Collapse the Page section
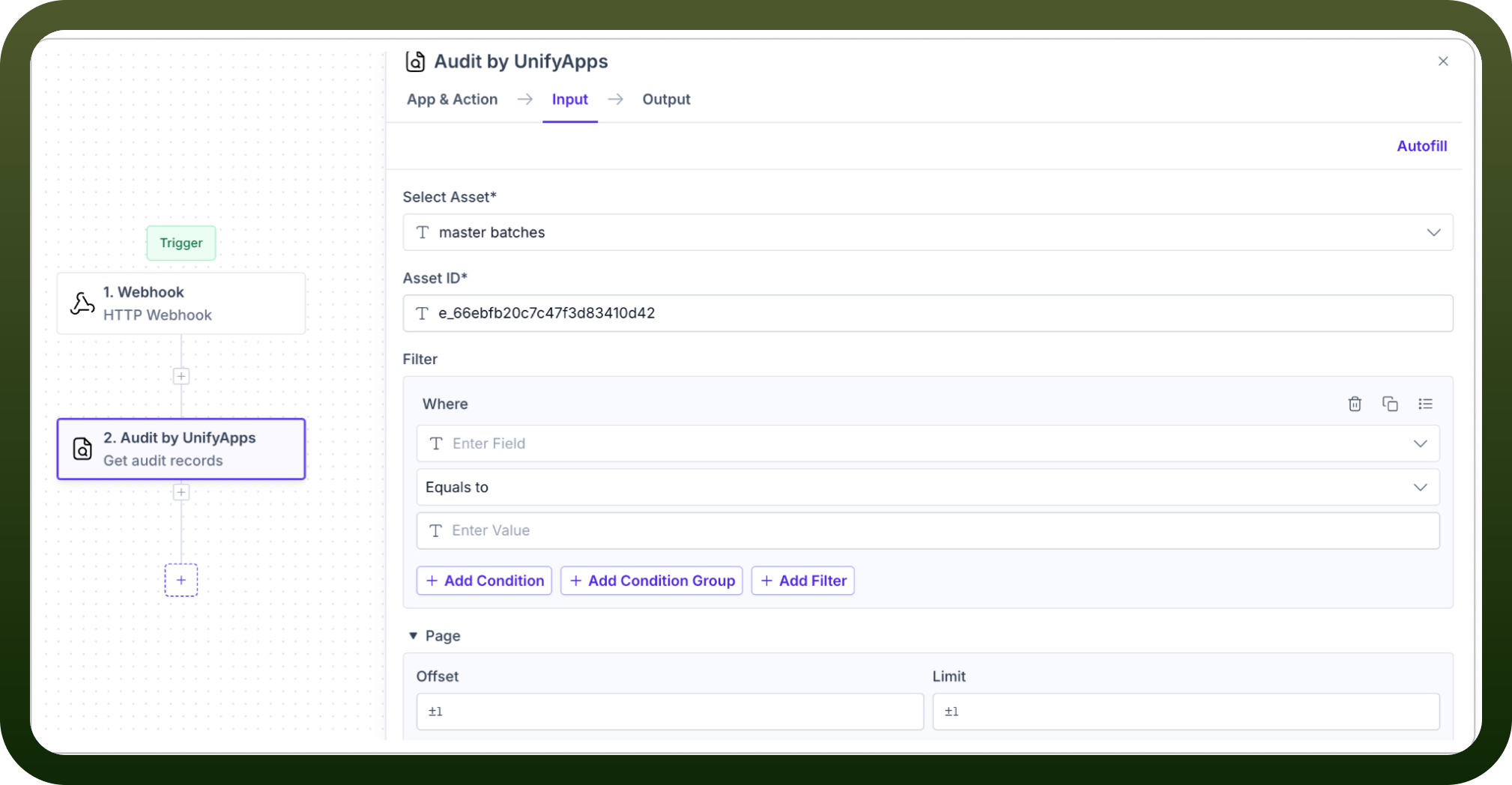The width and height of the screenshot is (1512, 785). (x=413, y=636)
